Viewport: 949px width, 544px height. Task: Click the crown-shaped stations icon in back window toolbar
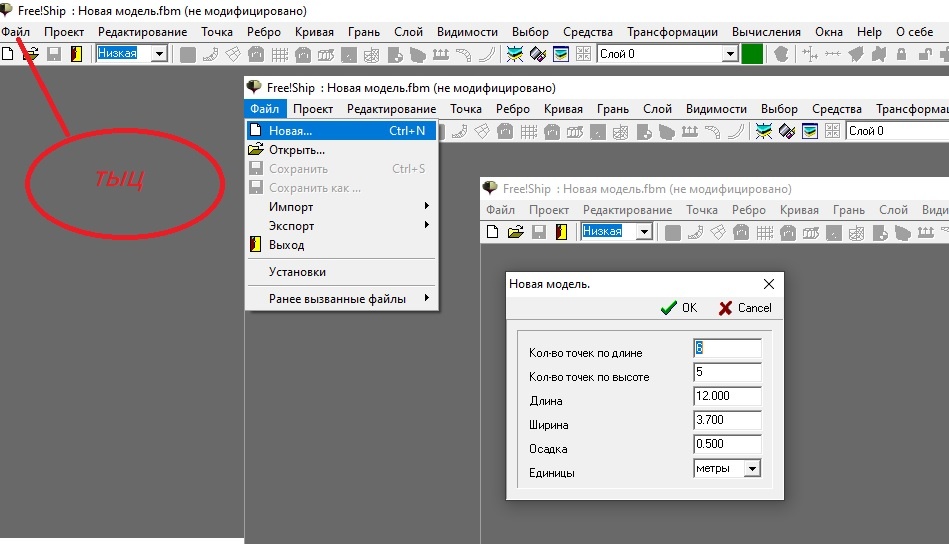[x=441, y=54]
